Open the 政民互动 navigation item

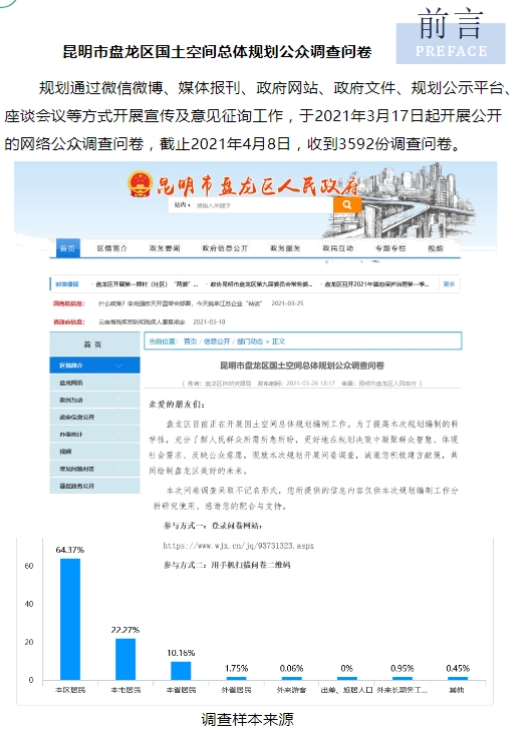(338, 248)
